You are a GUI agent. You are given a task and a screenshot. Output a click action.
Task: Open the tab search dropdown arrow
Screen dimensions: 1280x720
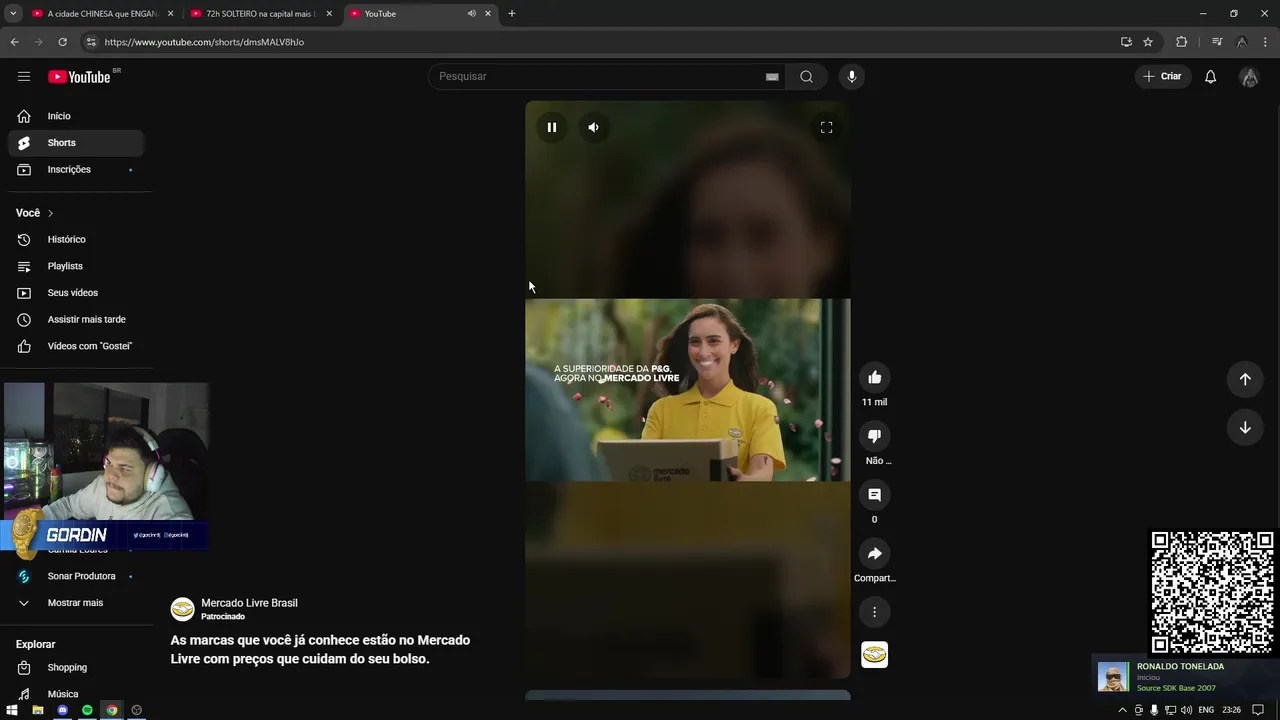(x=13, y=14)
